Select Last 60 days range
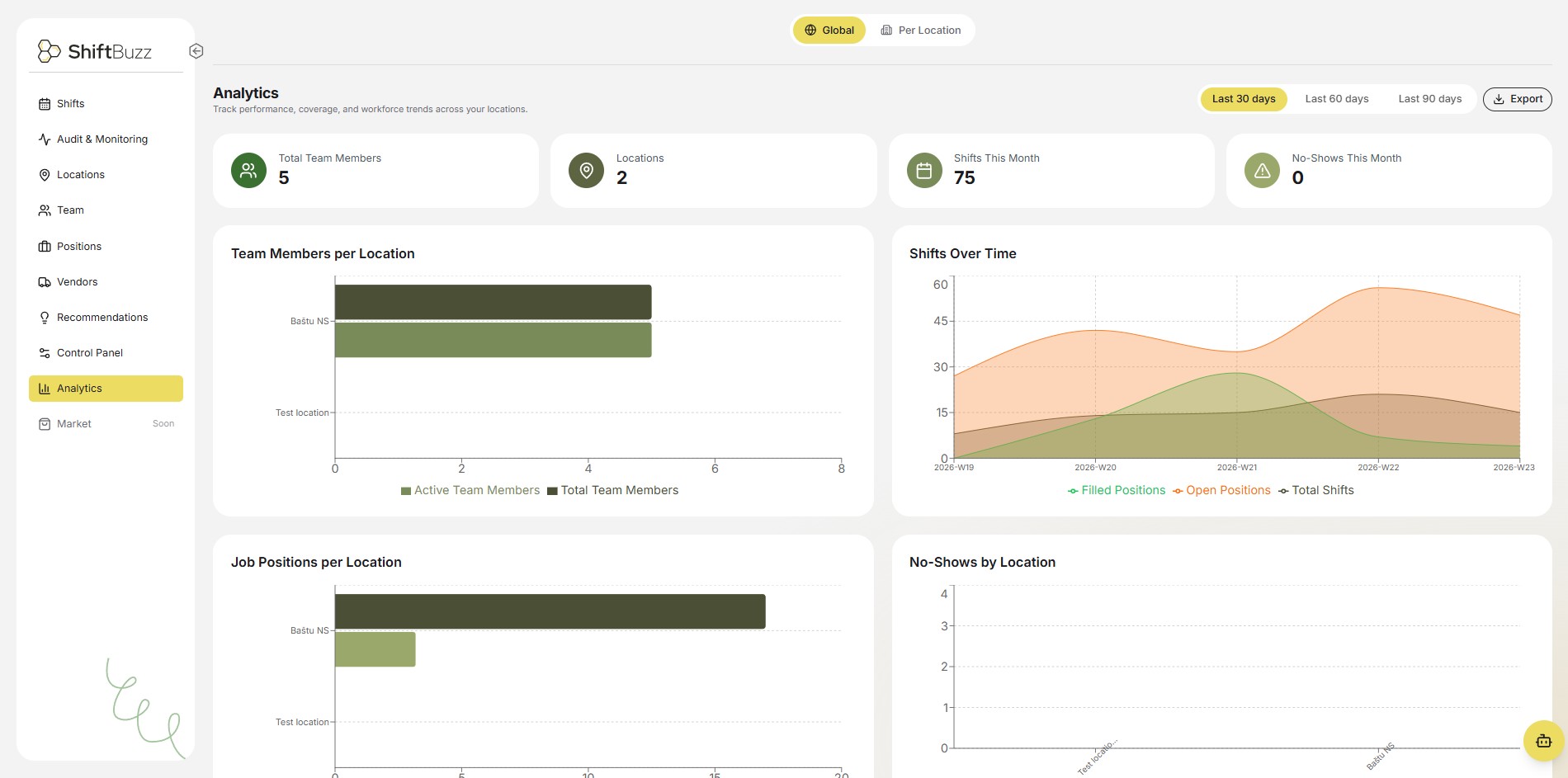 (1337, 99)
